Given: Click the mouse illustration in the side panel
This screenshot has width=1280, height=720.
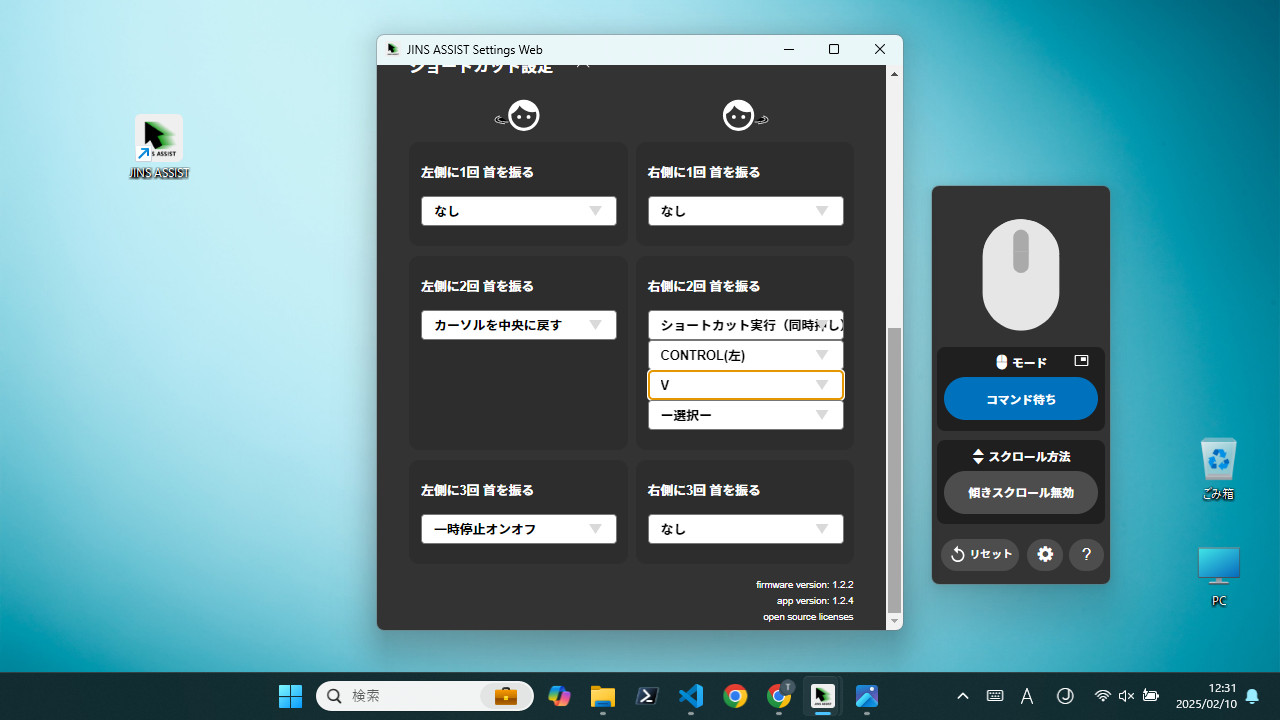Looking at the screenshot, I should (x=1020, y=275).
